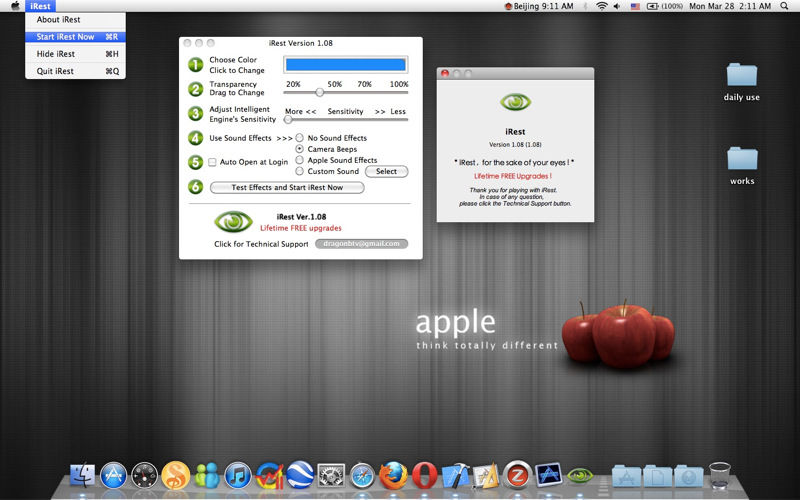Click the blue color swatch to change color
Image resolution: width=800 pixels, height=500 pixels.
point(345,64)
